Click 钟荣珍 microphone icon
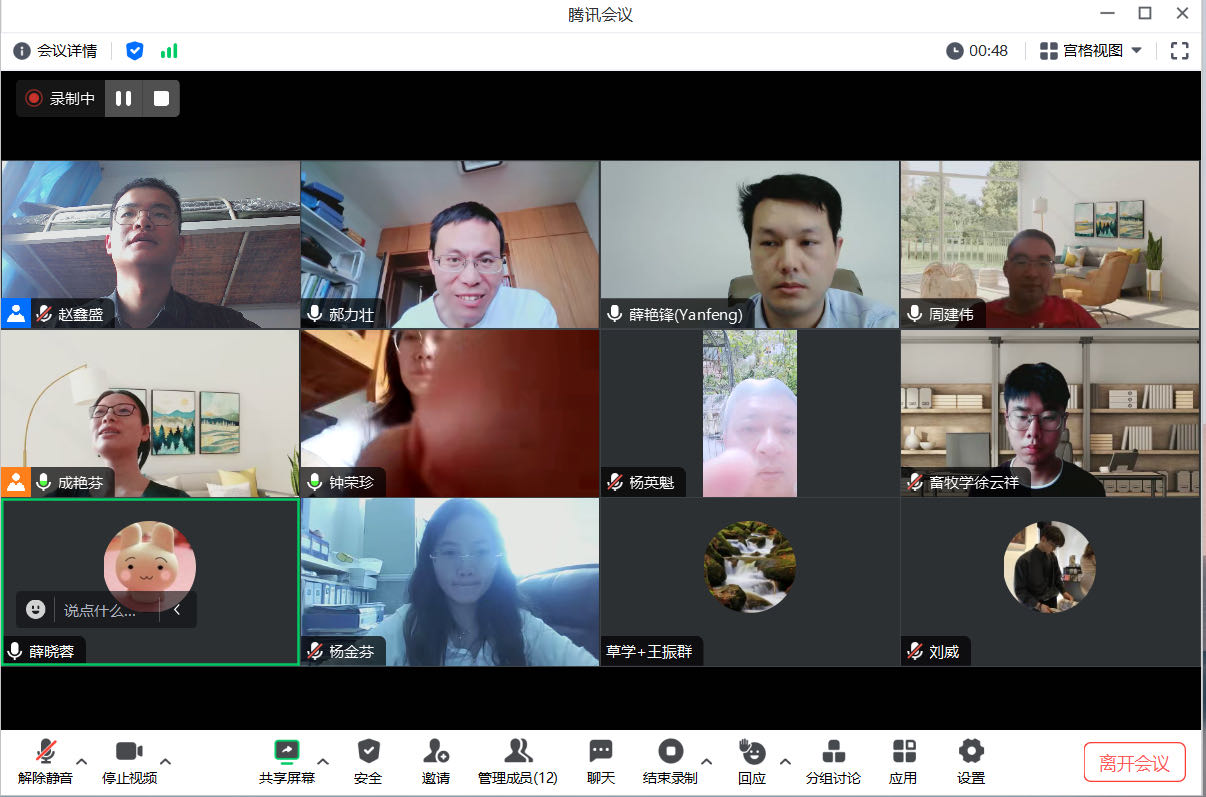Screen dimensions: 1206x797 pos(315,483)
